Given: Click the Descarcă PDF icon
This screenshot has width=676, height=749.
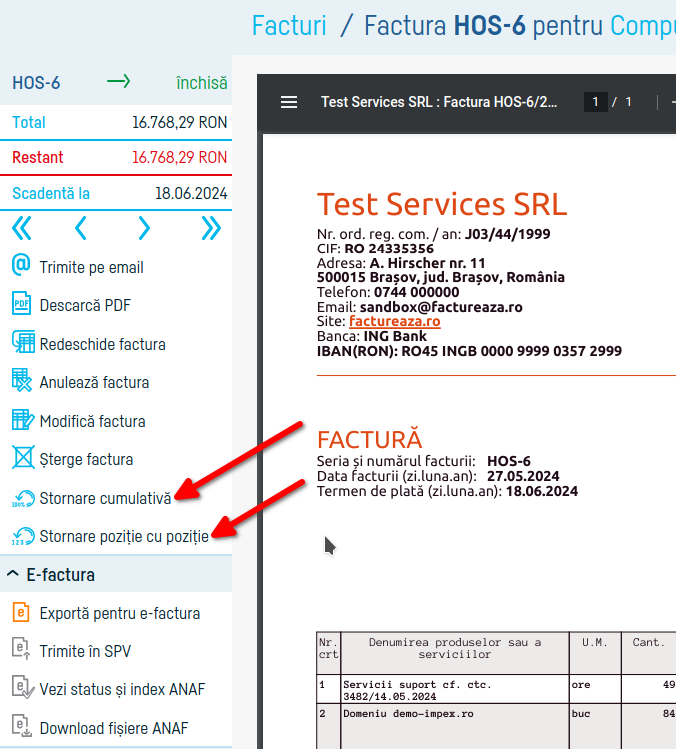Looking at the screenshot, I should [x=22, y=305].
